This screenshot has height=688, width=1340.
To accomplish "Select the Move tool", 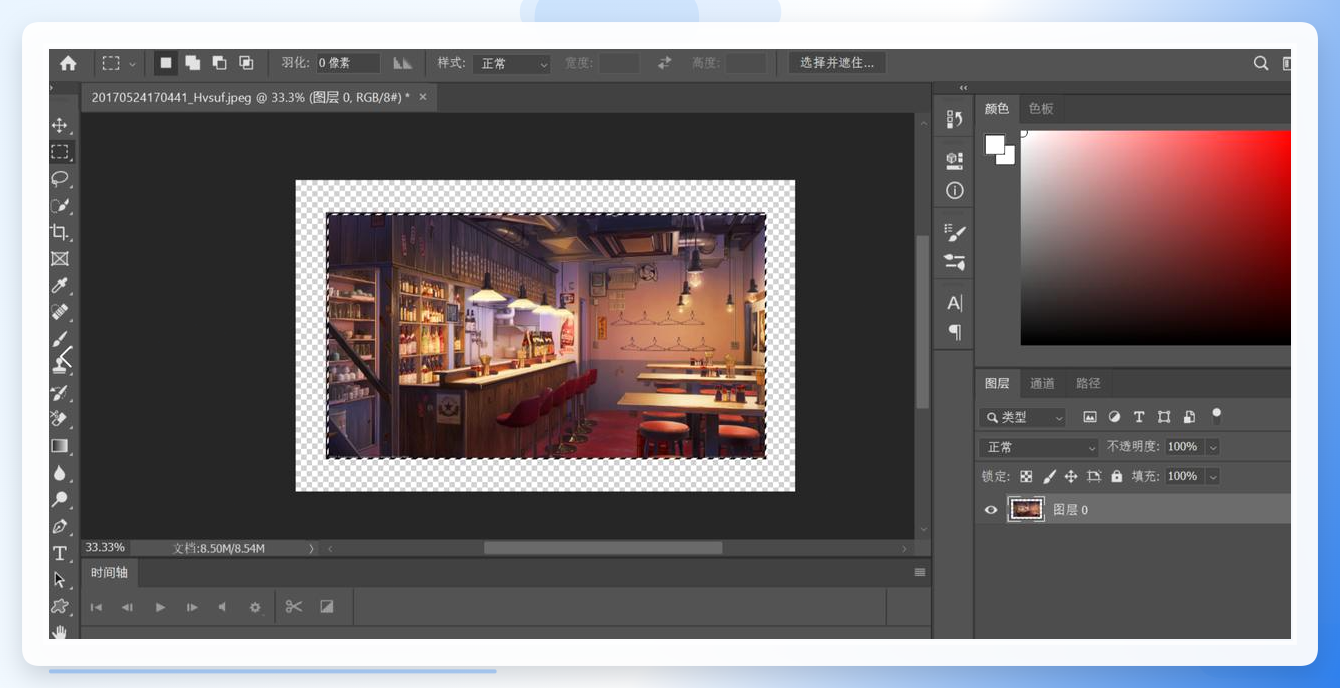I will point(60,125).
